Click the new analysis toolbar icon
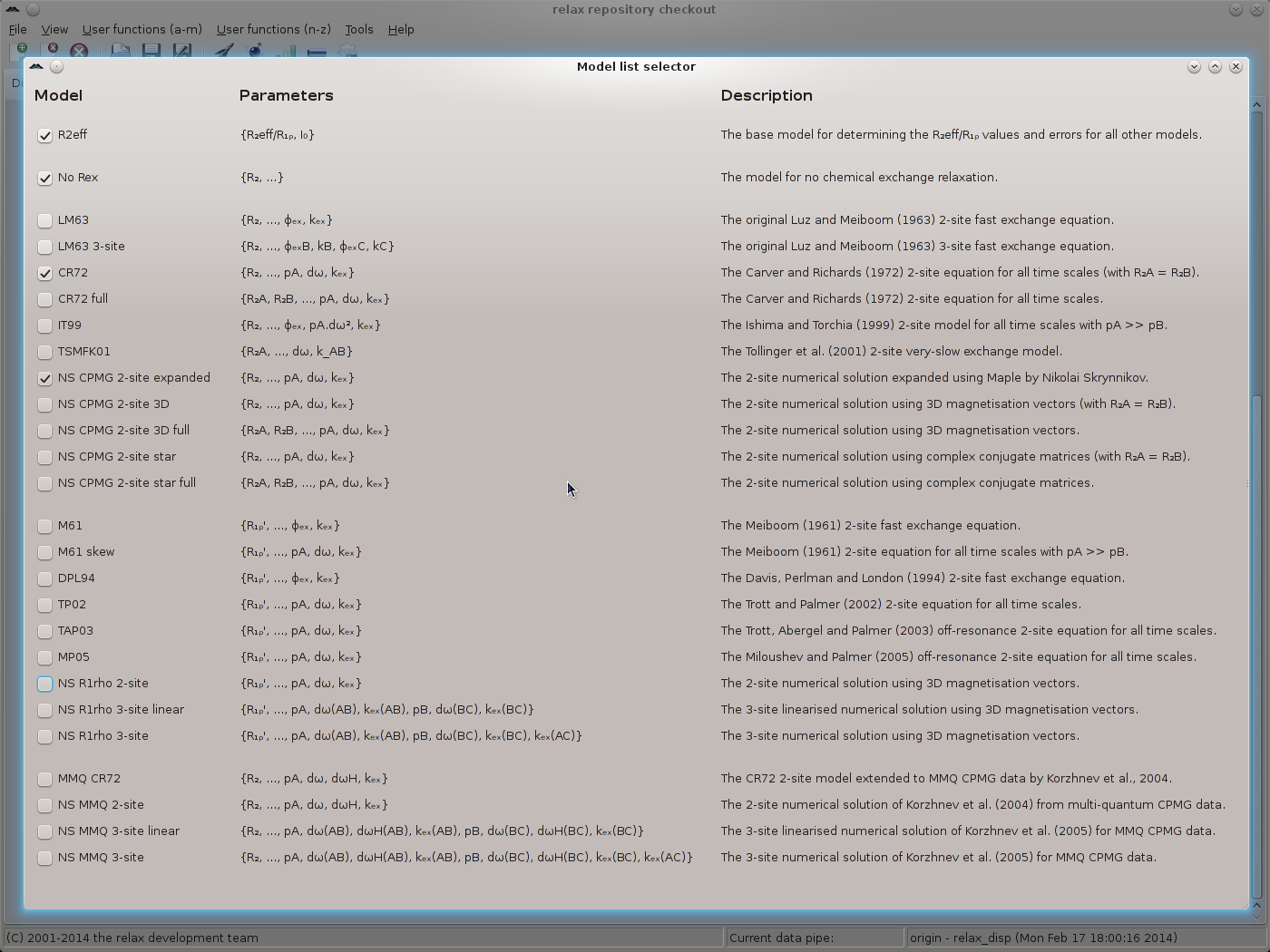The image size is (1270, 952). pyautogui.click(x=20, y=50)
